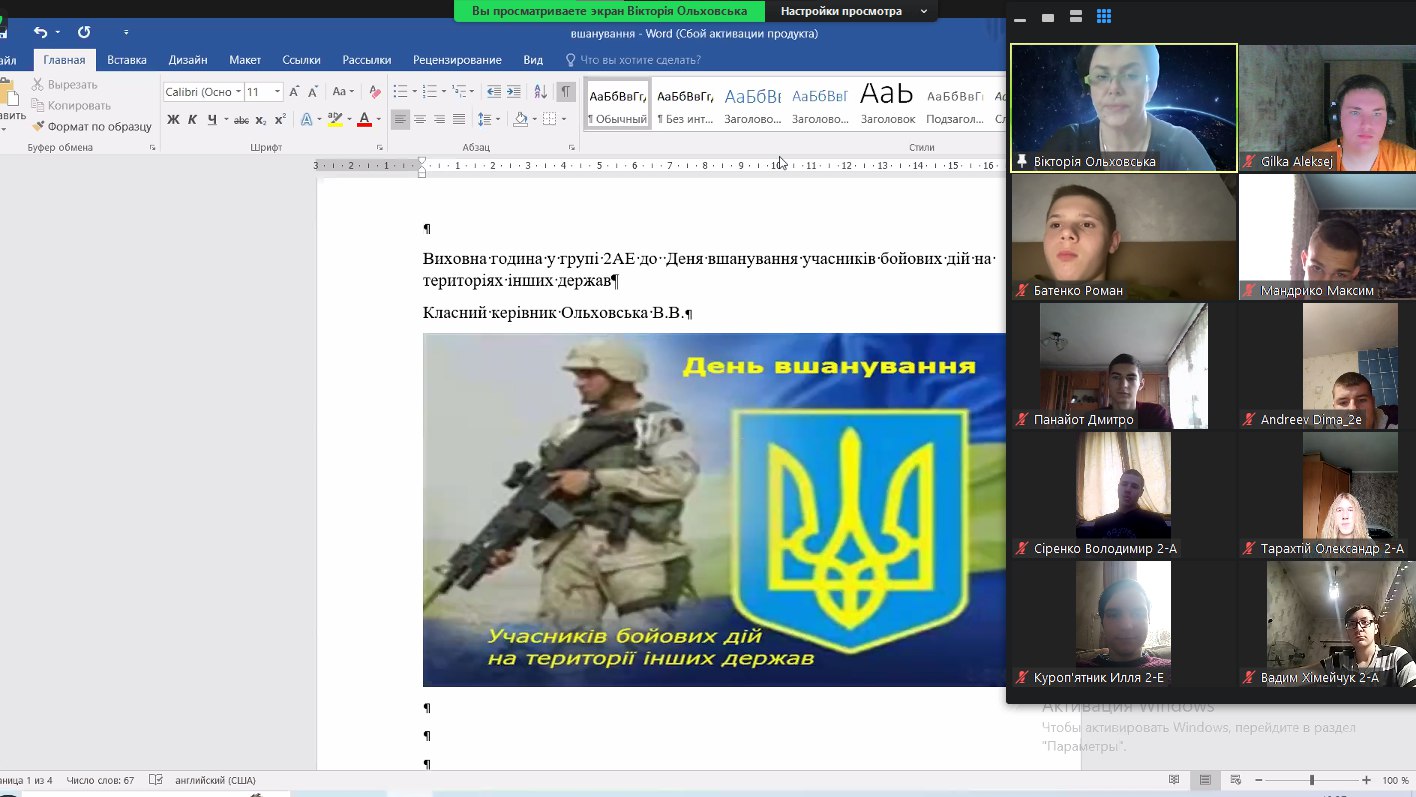Cut selection with the Вырезать button
This screenshot has width=1416, height=797.
(65, 85)
